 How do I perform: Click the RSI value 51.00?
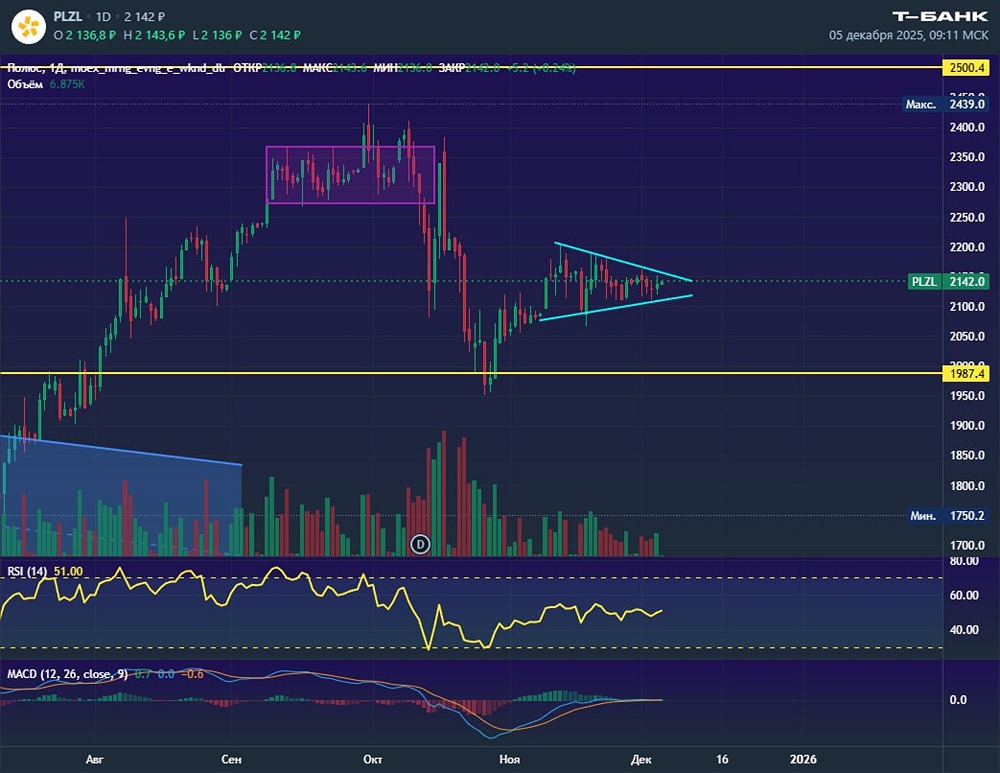tap(68, 571)
